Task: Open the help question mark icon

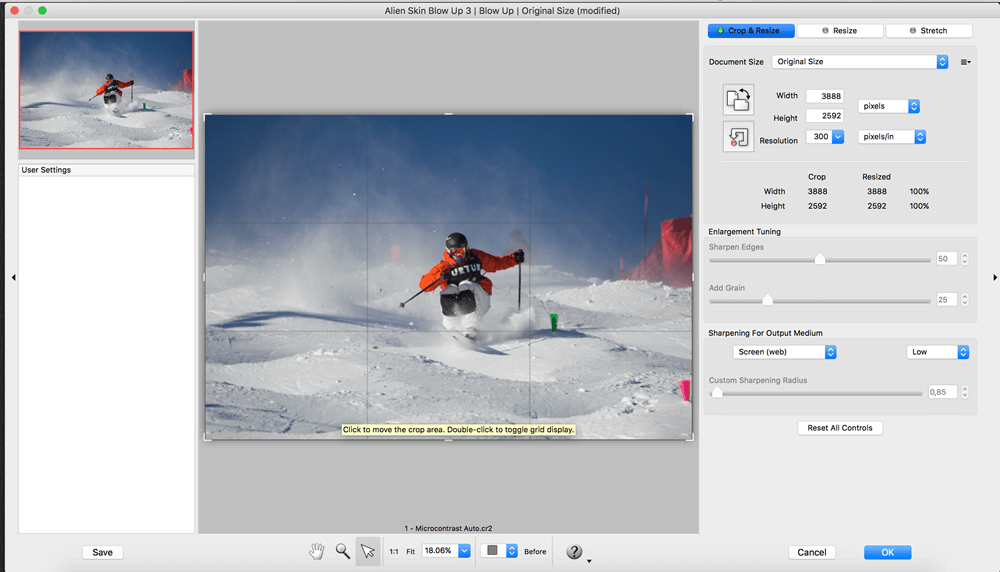Action: (574, 552)
